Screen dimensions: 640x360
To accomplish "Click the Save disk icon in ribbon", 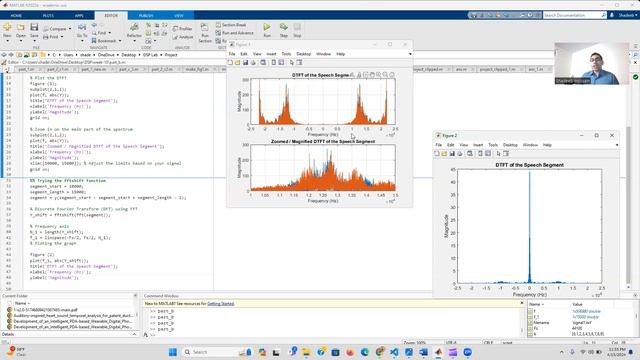I will 34,28.
